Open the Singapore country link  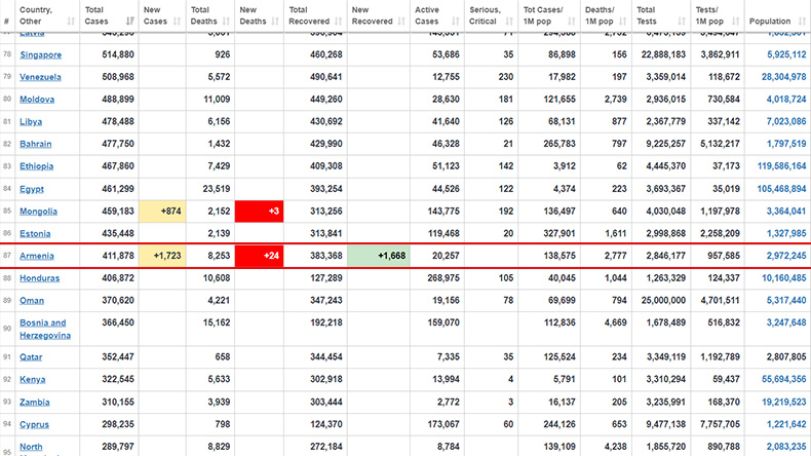tap(41, 55)
